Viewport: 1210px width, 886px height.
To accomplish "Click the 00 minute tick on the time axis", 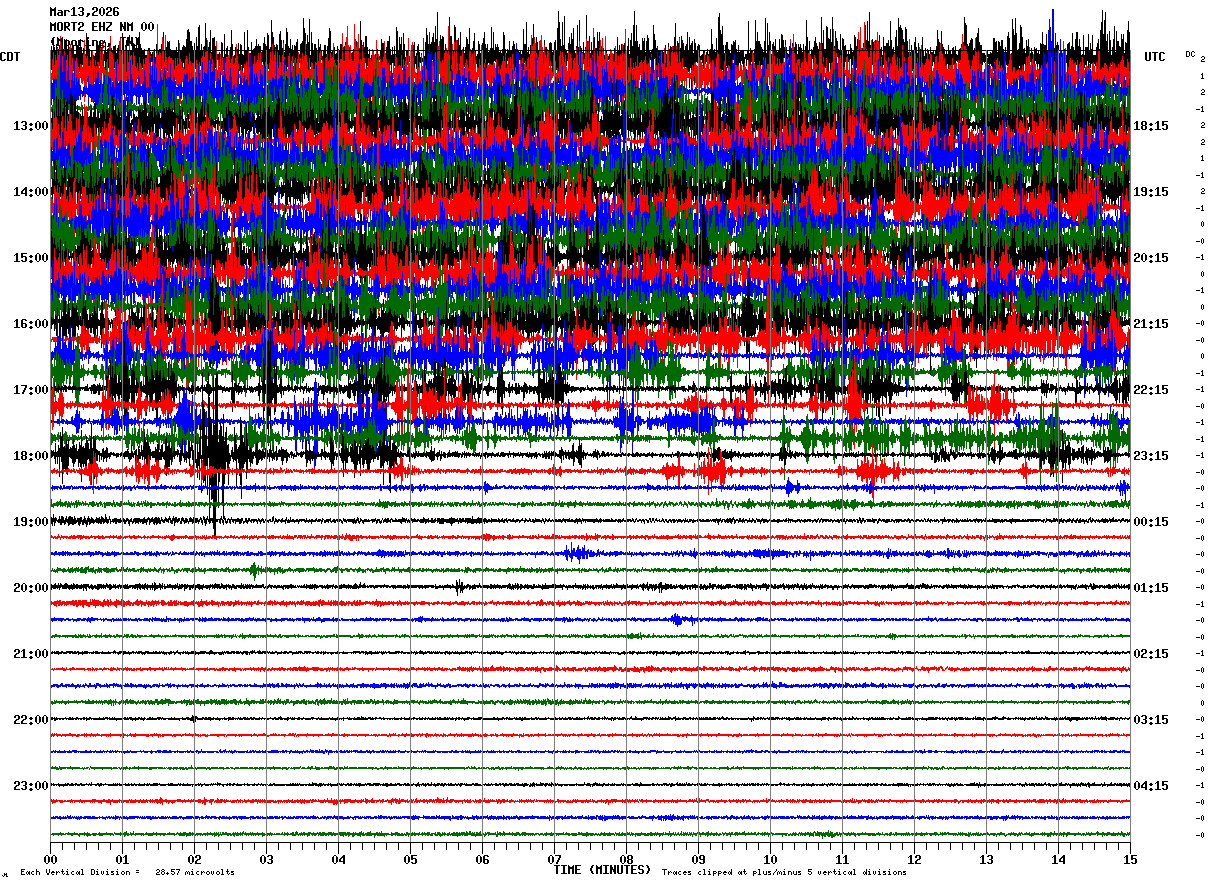I will click(50, 859).
